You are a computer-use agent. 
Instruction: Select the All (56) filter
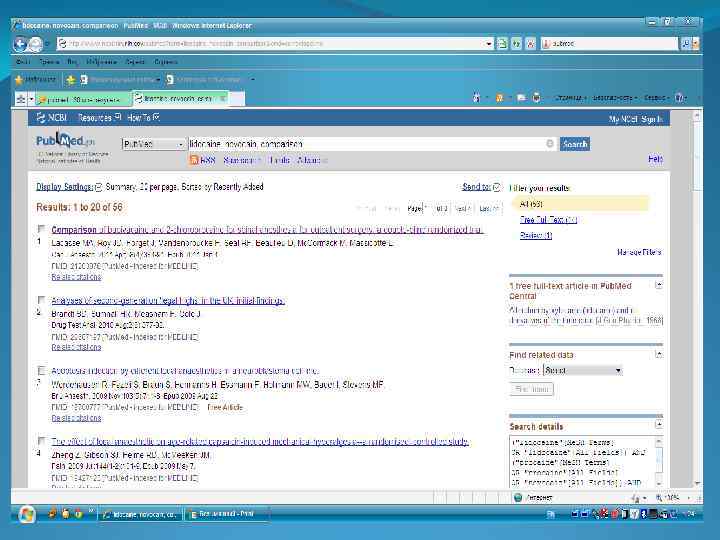[580, 204]
